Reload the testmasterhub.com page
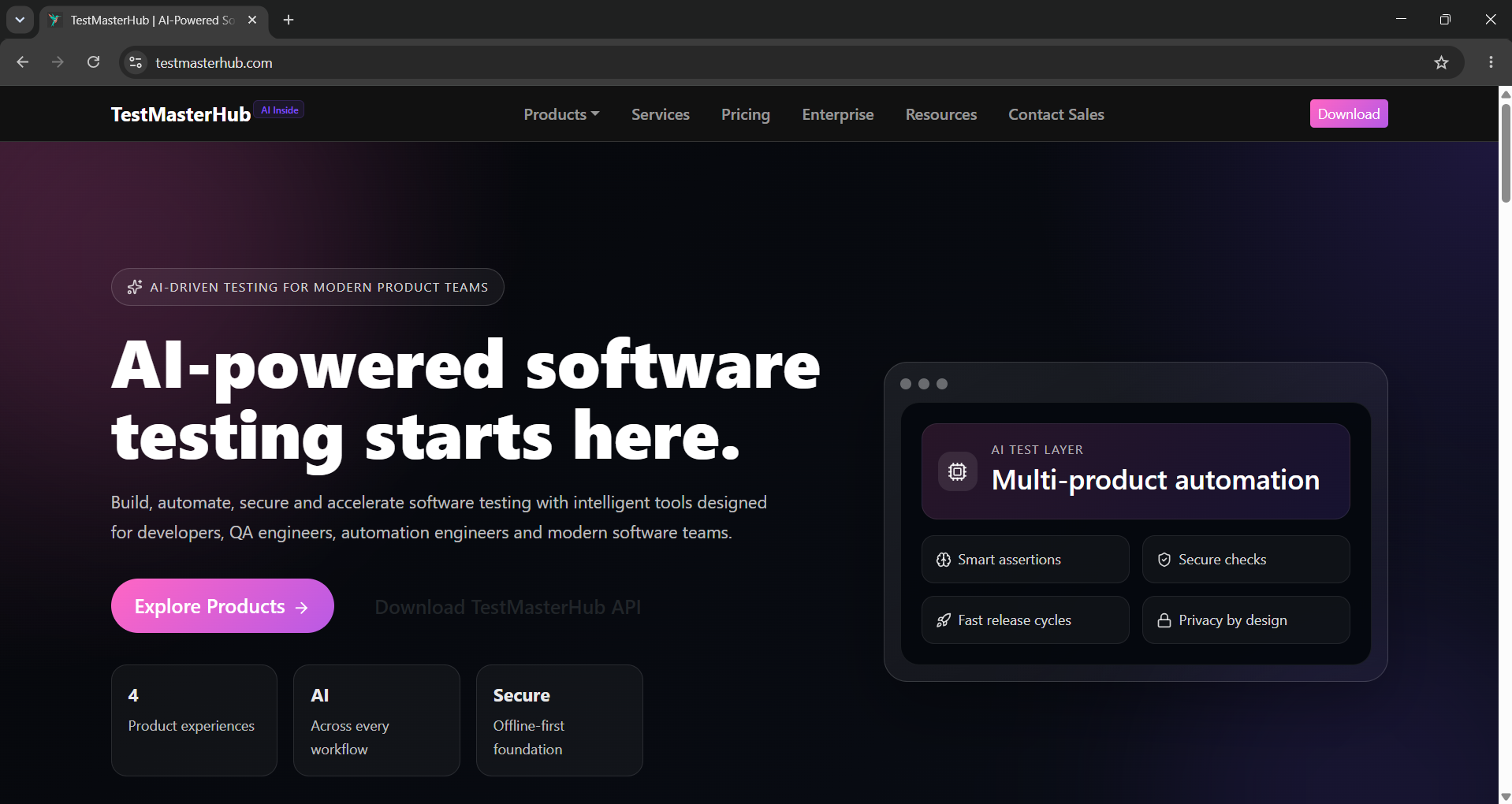 (x=93, y=62)
